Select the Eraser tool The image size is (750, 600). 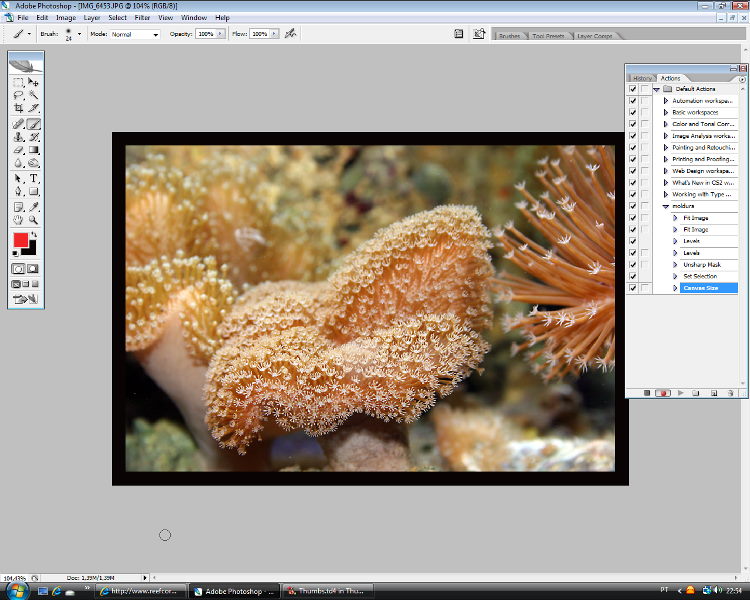[x=19, y=150]
